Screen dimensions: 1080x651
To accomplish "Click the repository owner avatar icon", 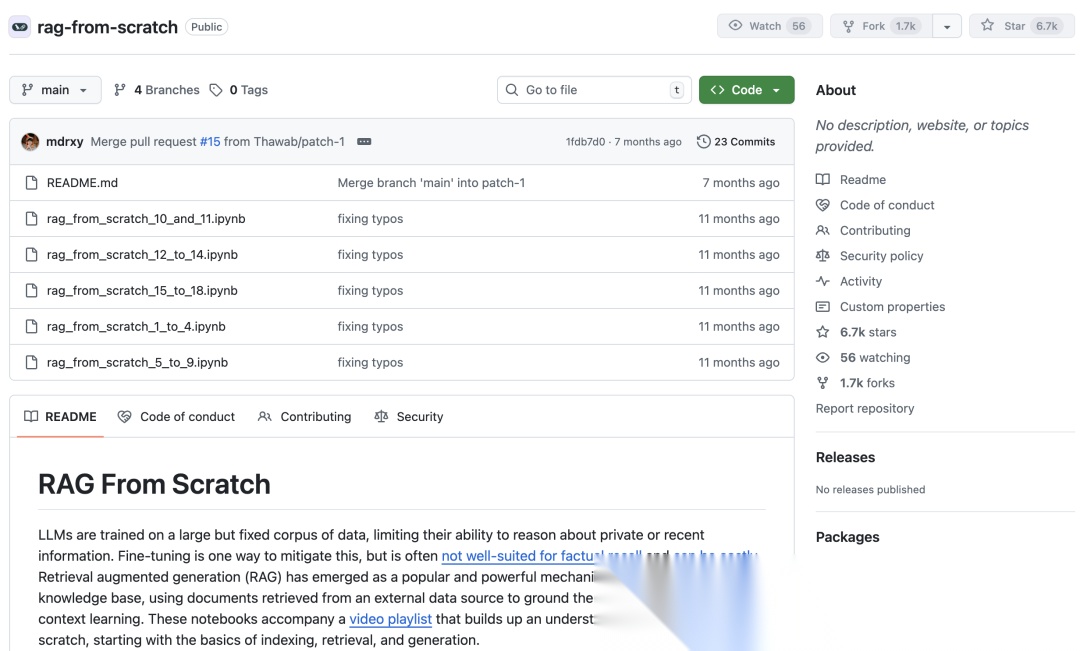I will pyautogui.click(x=20, y=27).
